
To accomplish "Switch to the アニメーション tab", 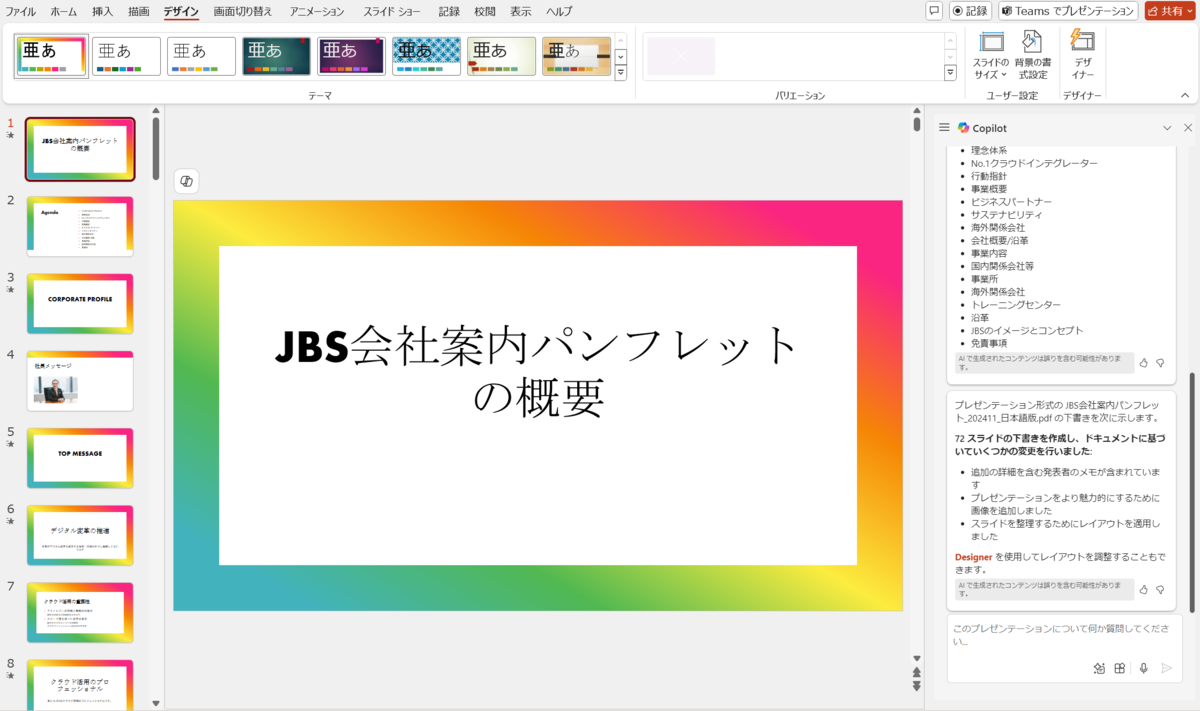I will [317, 12].
